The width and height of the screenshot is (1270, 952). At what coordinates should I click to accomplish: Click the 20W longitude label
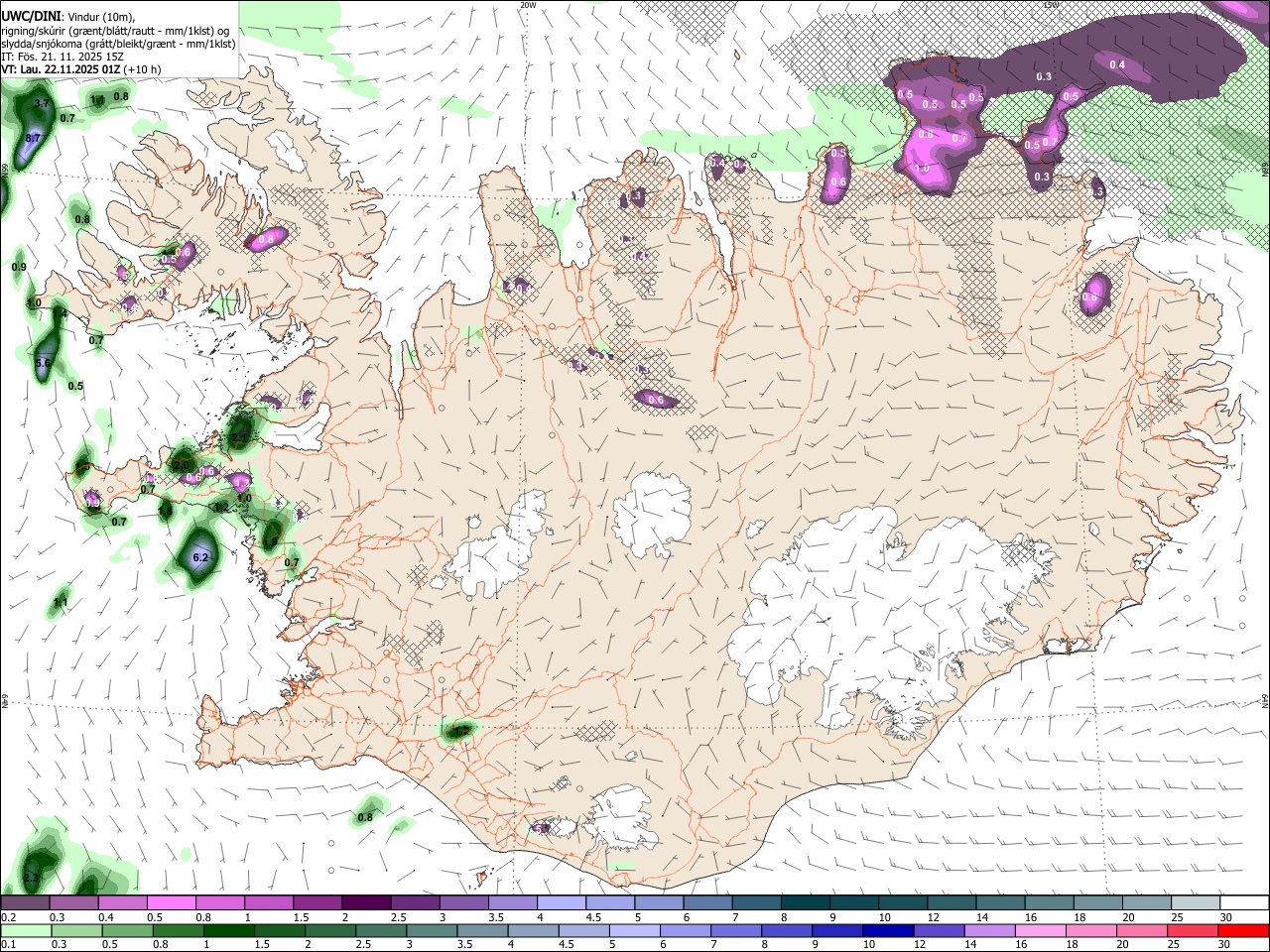528,5
